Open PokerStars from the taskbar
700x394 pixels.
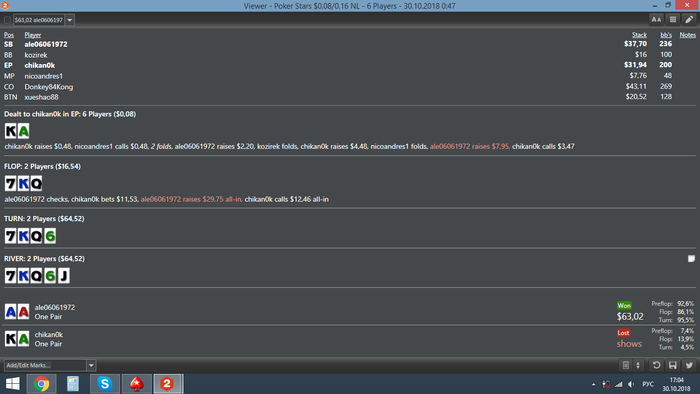tap(136, 384)
